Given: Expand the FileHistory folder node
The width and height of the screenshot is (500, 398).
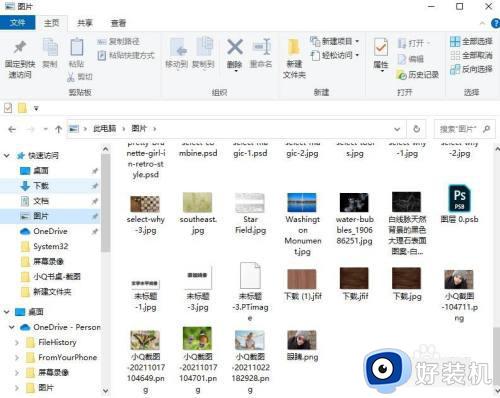Looking at the screenshot, I should coord(17,342).
